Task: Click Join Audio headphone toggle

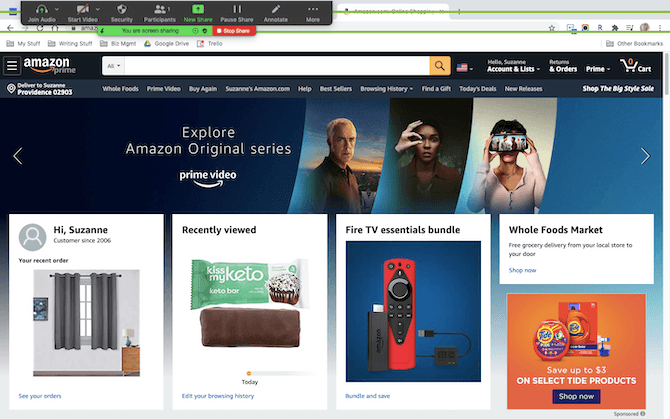Action: pos(41,9)
